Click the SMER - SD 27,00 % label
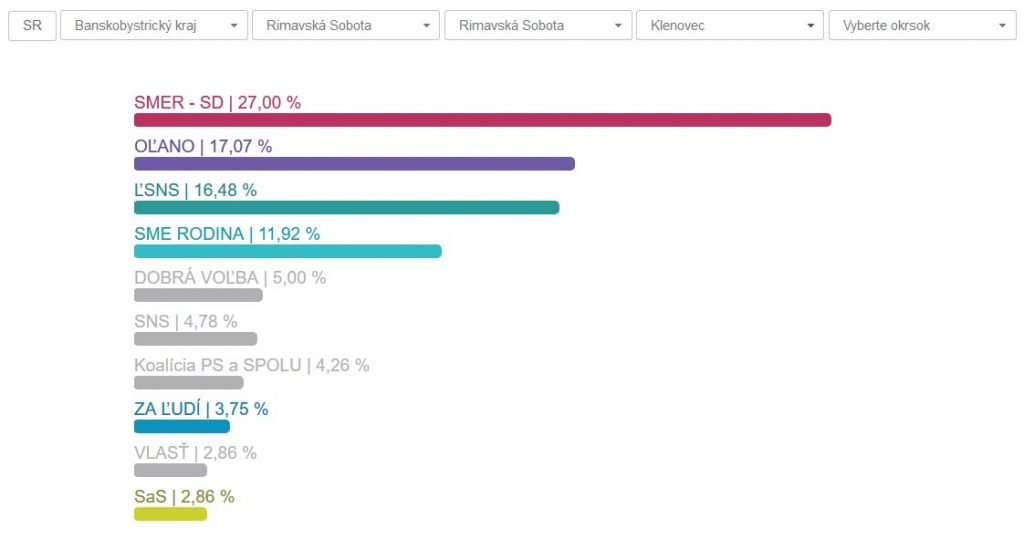1024x550 pixels. coord(217,102)
